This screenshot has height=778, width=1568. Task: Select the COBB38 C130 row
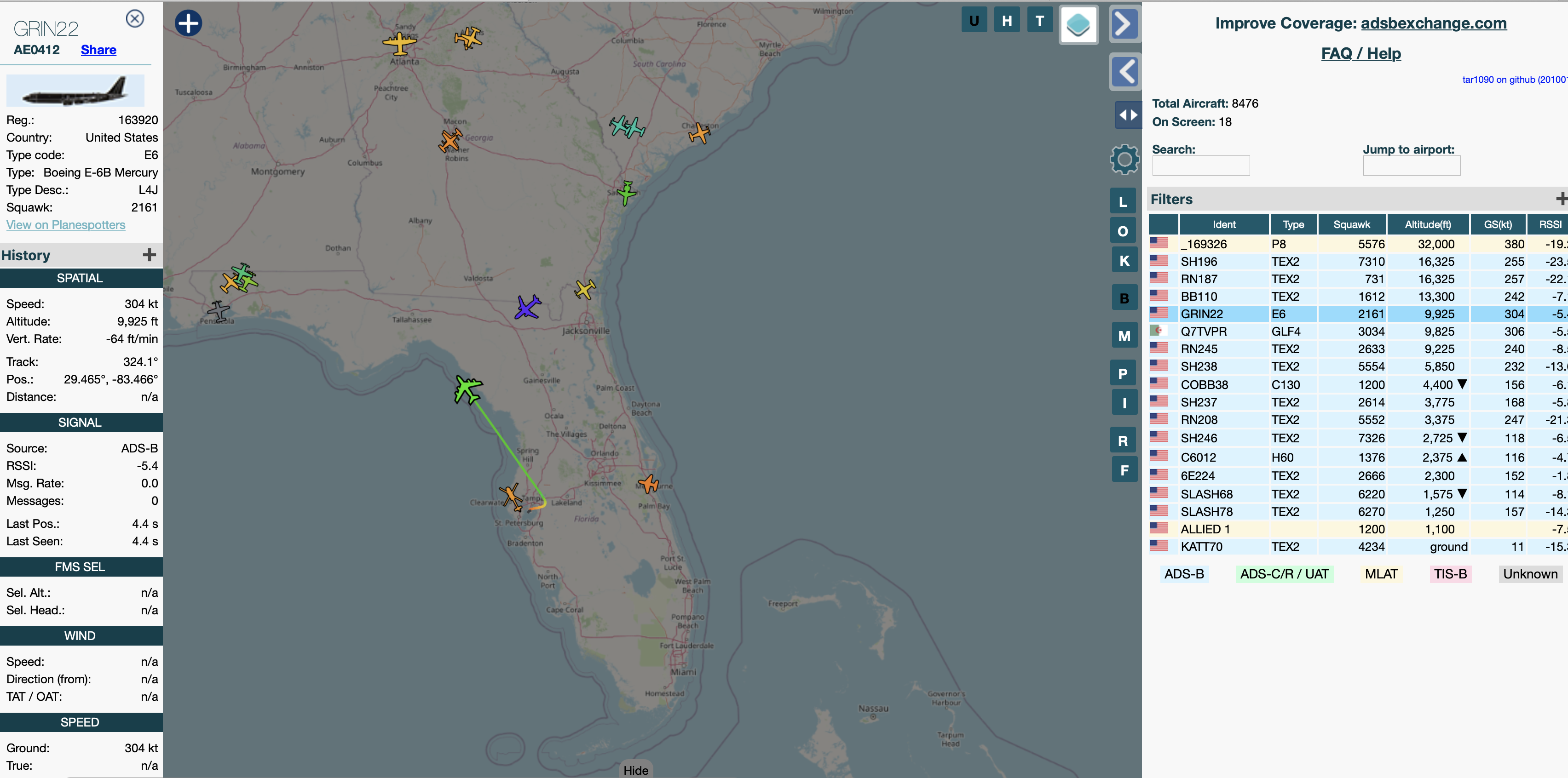click(x=1358, y=384)
